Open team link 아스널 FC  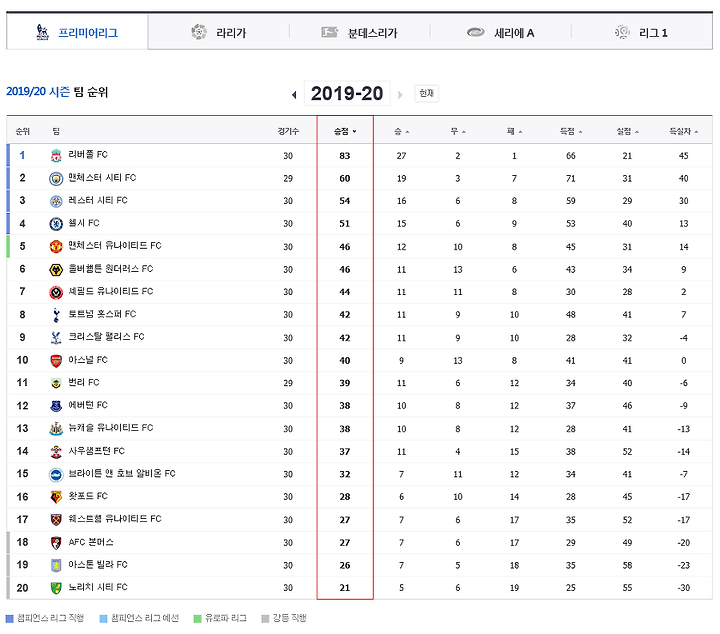pos(88,359)
